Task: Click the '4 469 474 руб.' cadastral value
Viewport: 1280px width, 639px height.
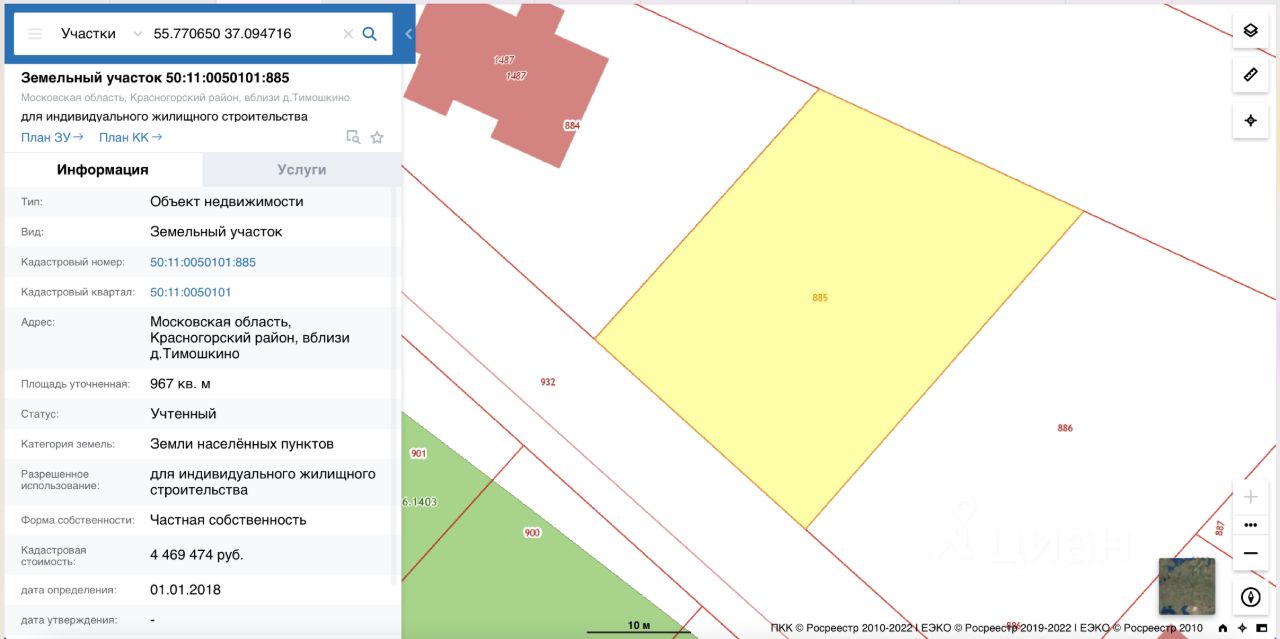Action: (x=197, y=554)
